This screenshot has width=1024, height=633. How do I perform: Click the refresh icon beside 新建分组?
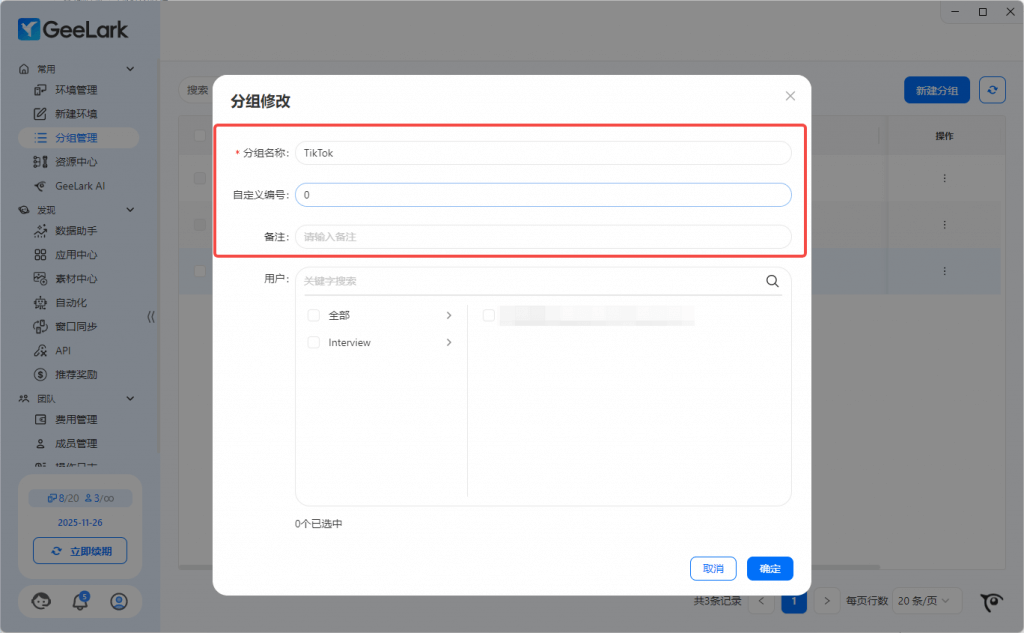point(992,90)
